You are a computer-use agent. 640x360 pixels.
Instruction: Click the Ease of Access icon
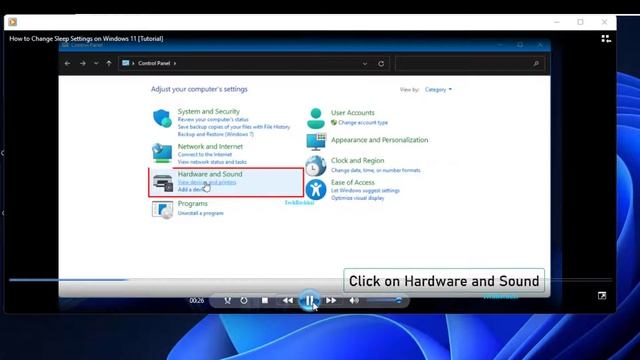coord(316,190)
